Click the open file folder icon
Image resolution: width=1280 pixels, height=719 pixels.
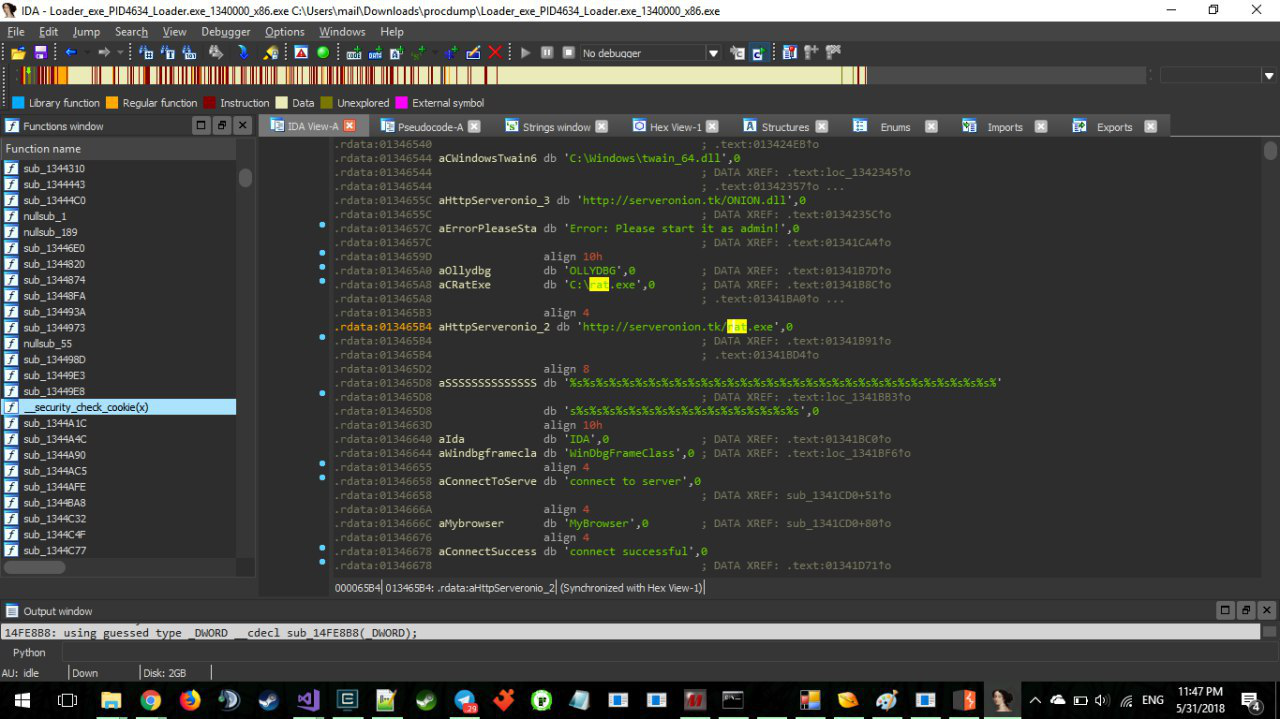pyautogui.click(x=18, y=53)
